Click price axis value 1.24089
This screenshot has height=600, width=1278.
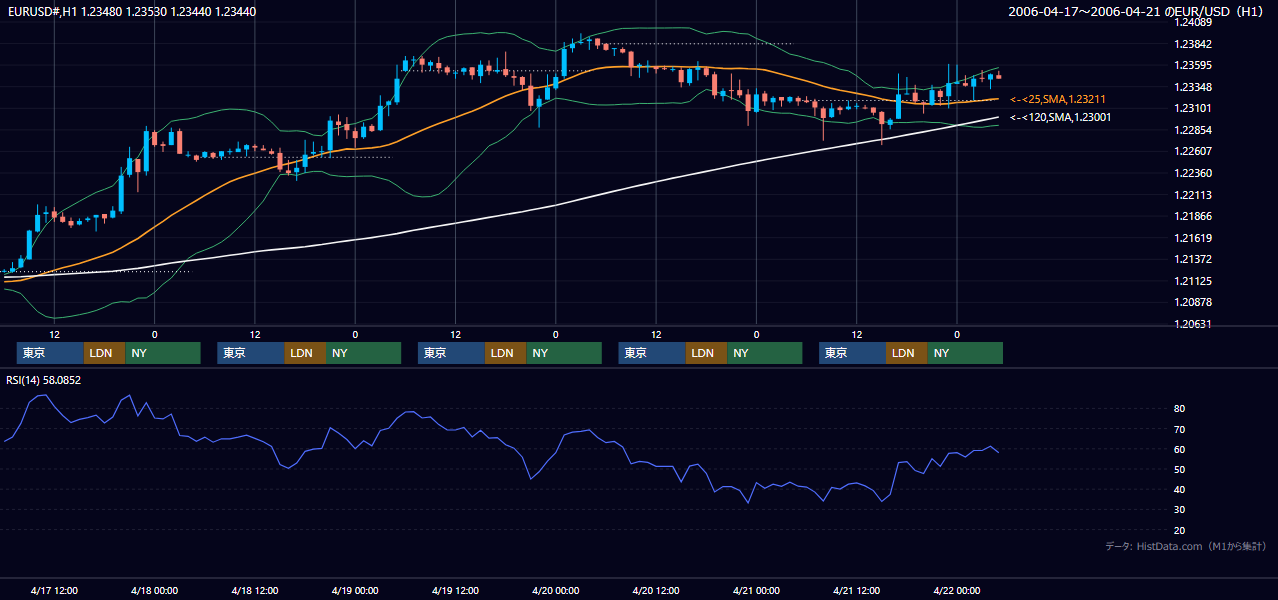[1192, 22]
